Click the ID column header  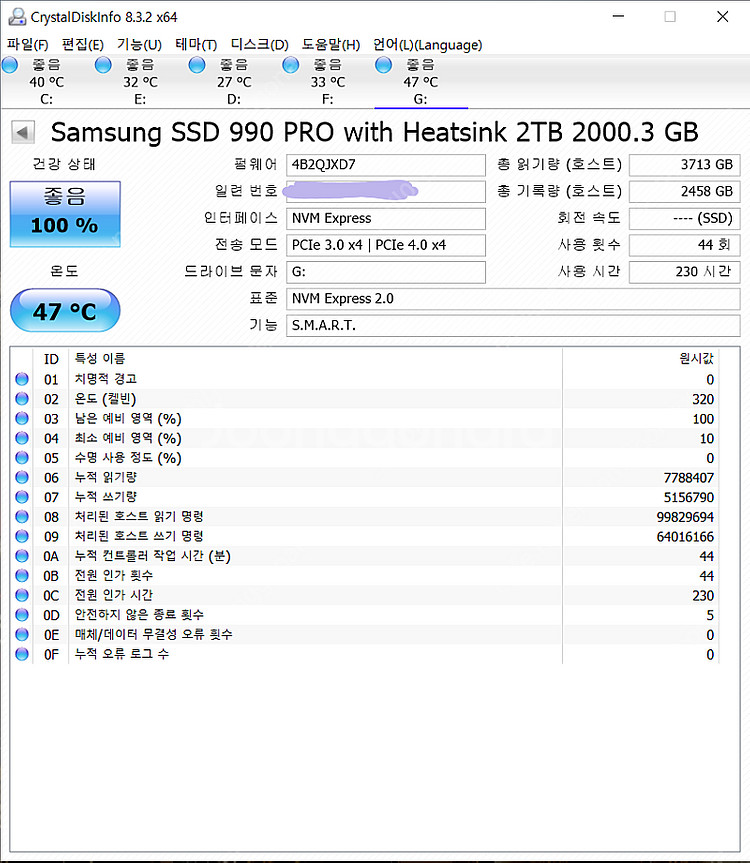51,359
